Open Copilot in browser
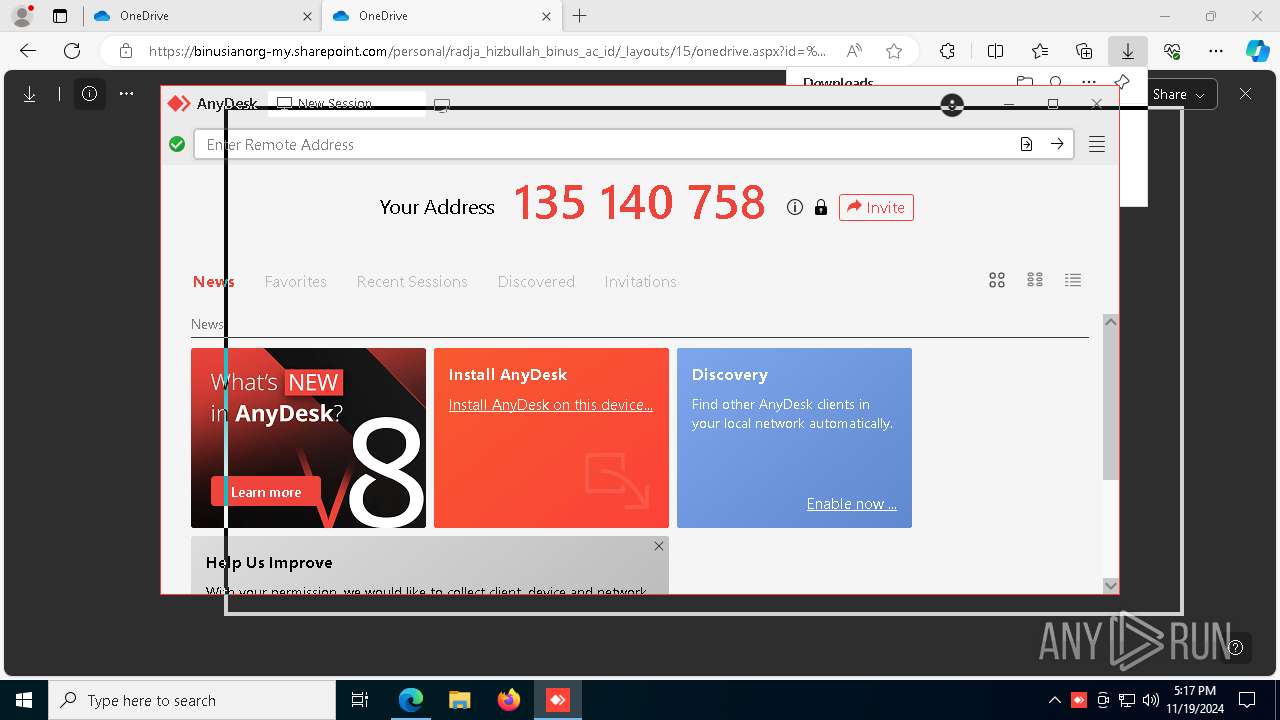Viewport: 1280px width, 720px height. click(1257, 51)
